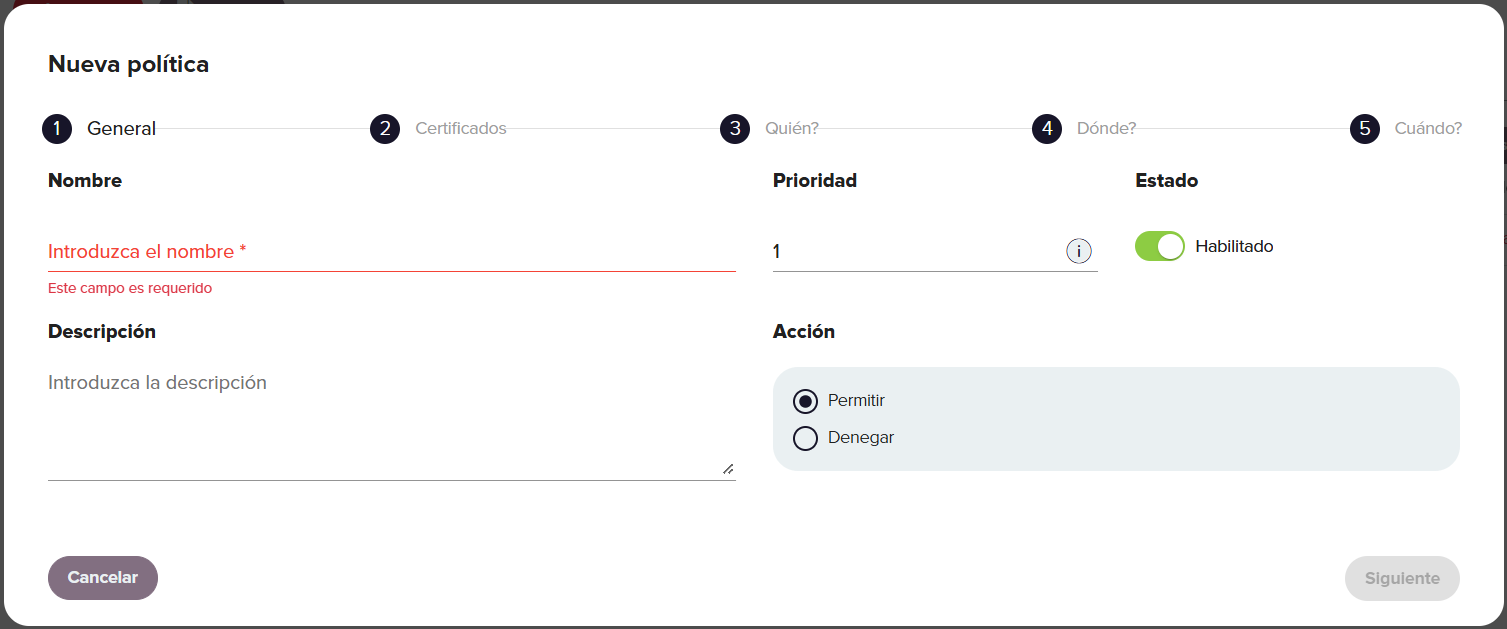This screenshot has height=629, width=1507.
Task: Go to the Certificados step
Action: point(461,129)
